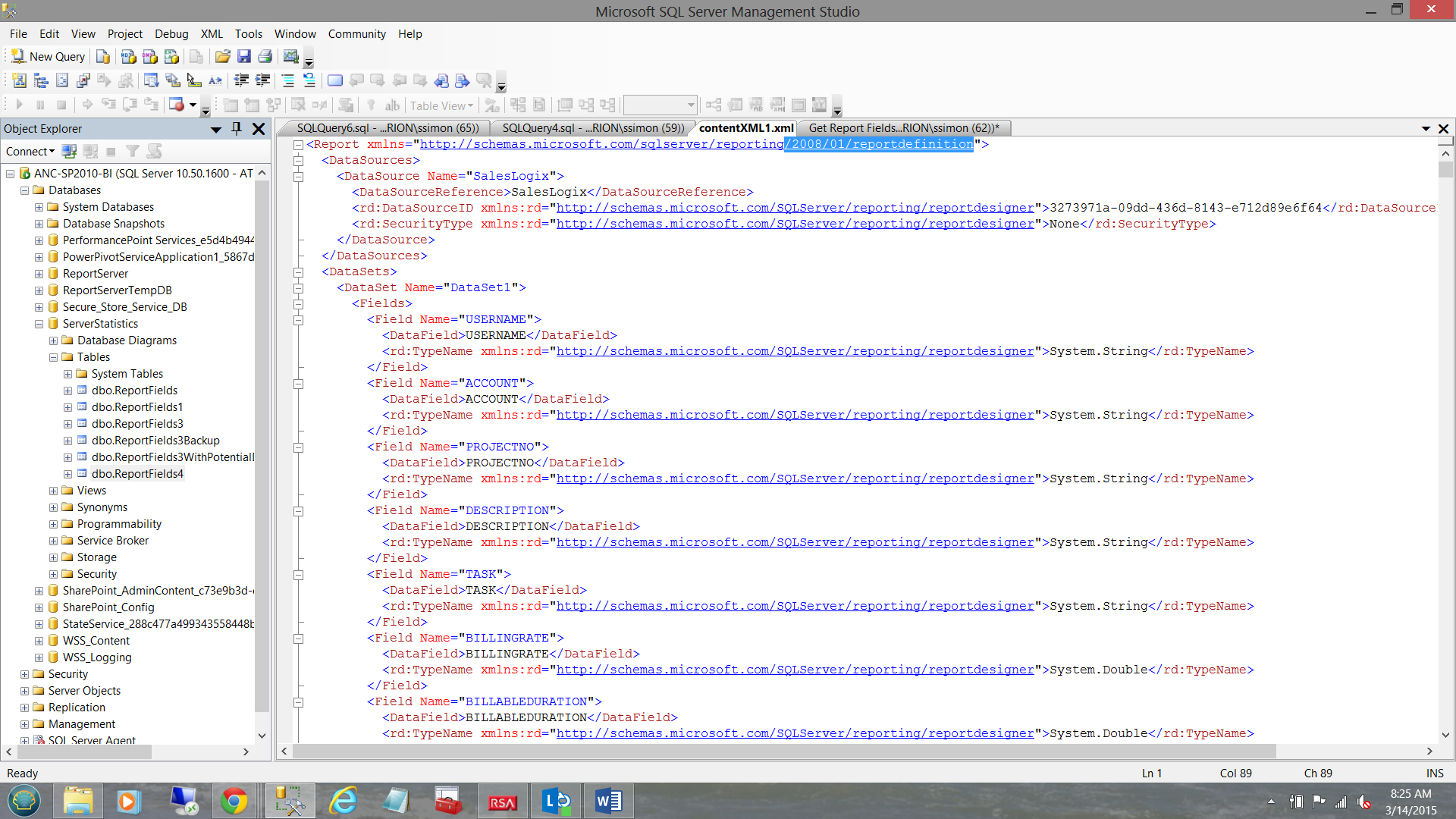Image resolution: width=1456 pixels, height=819 pixels.
Task: Collapse the Report root node outline box
Action: coord(299,145)
